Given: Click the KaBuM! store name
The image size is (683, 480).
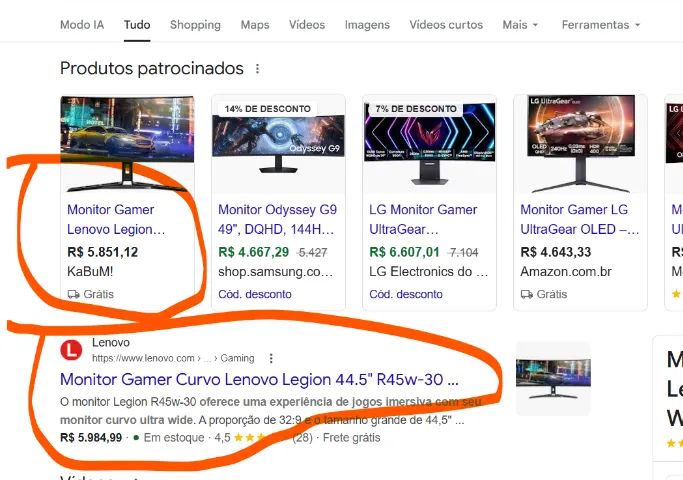Looking at the screenshot, I should pos(90,272).
